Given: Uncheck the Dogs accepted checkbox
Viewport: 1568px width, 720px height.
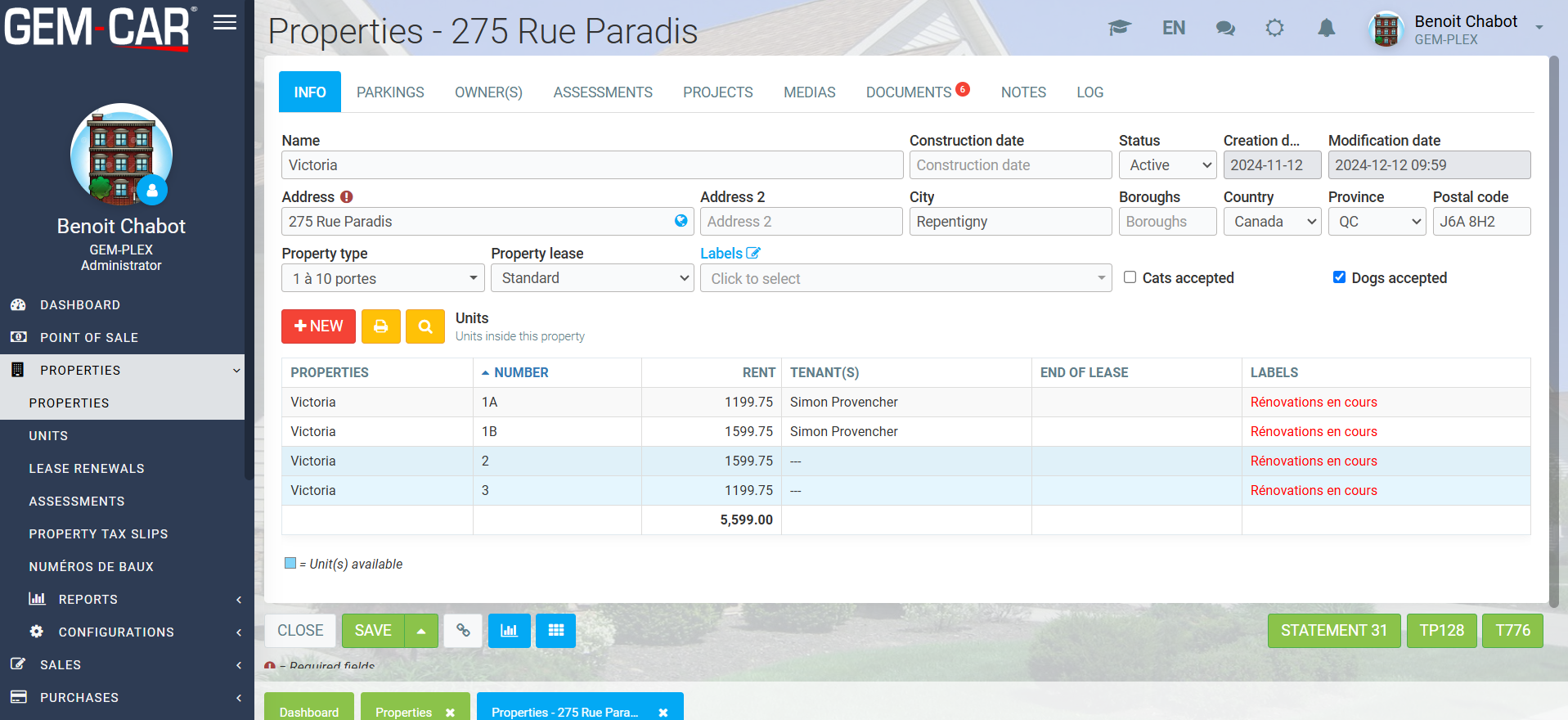Looking at the screenshot, I should [x=1339, y=277].
